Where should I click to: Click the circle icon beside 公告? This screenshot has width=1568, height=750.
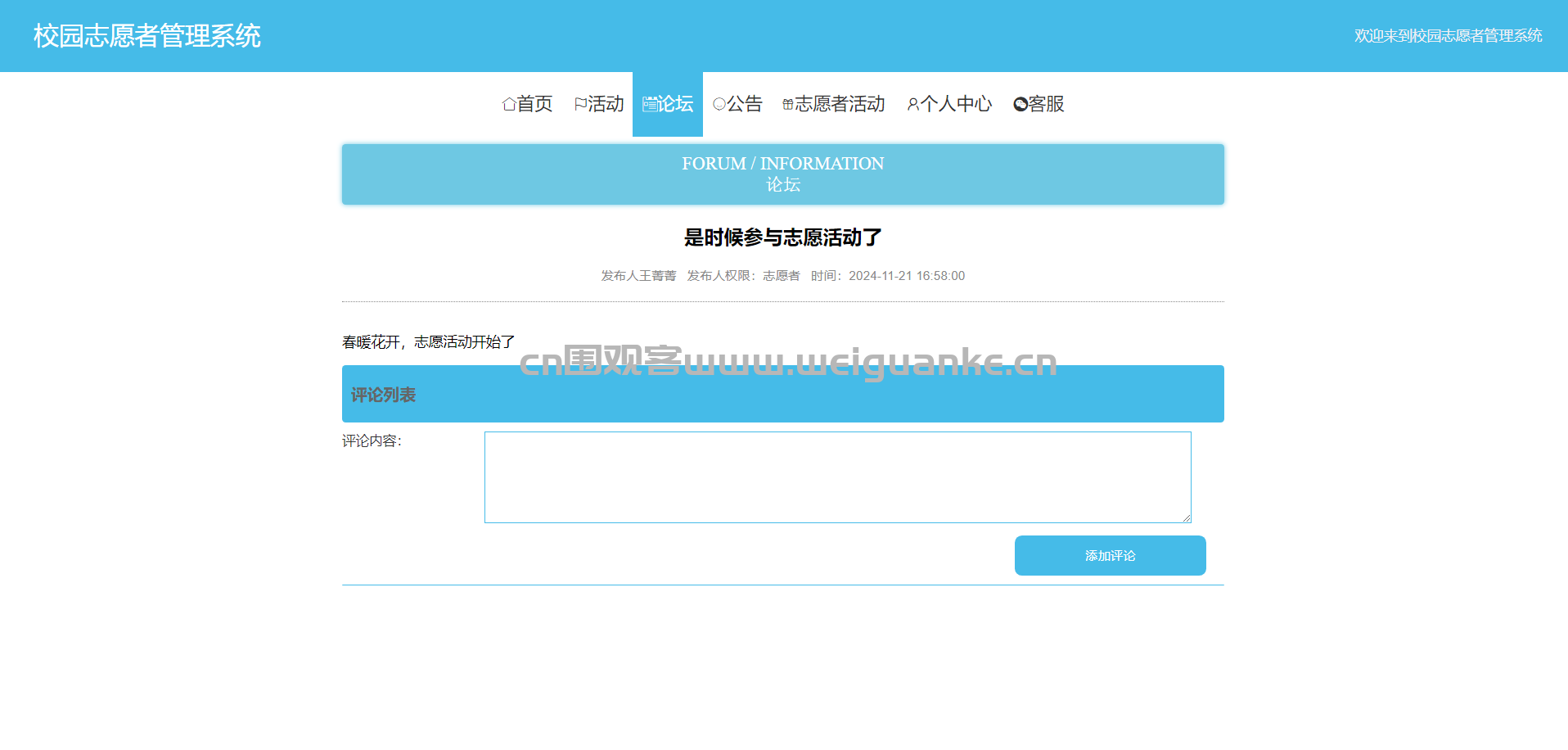(719, 104)
